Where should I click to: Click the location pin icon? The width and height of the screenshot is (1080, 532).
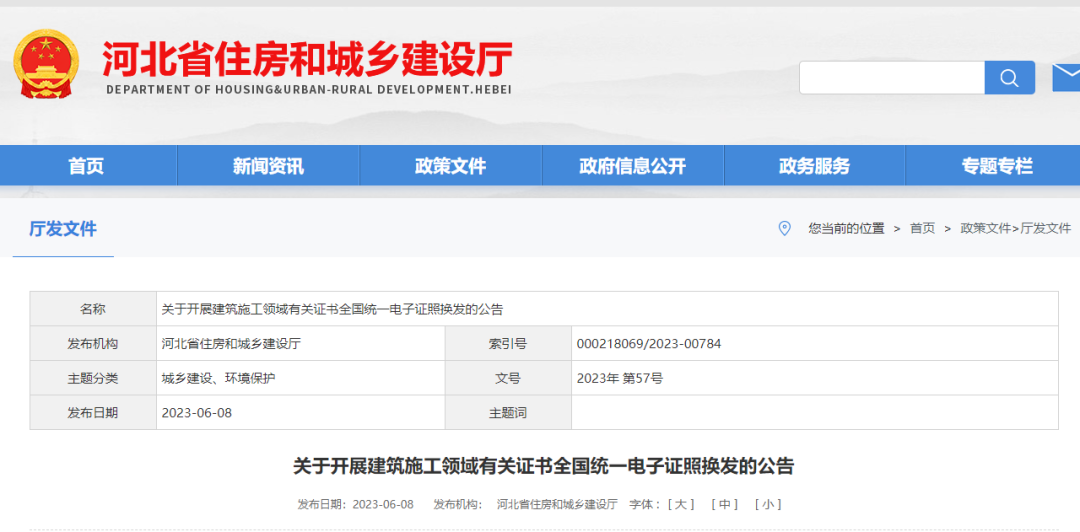pyautogui.click(x=785, y=228)
